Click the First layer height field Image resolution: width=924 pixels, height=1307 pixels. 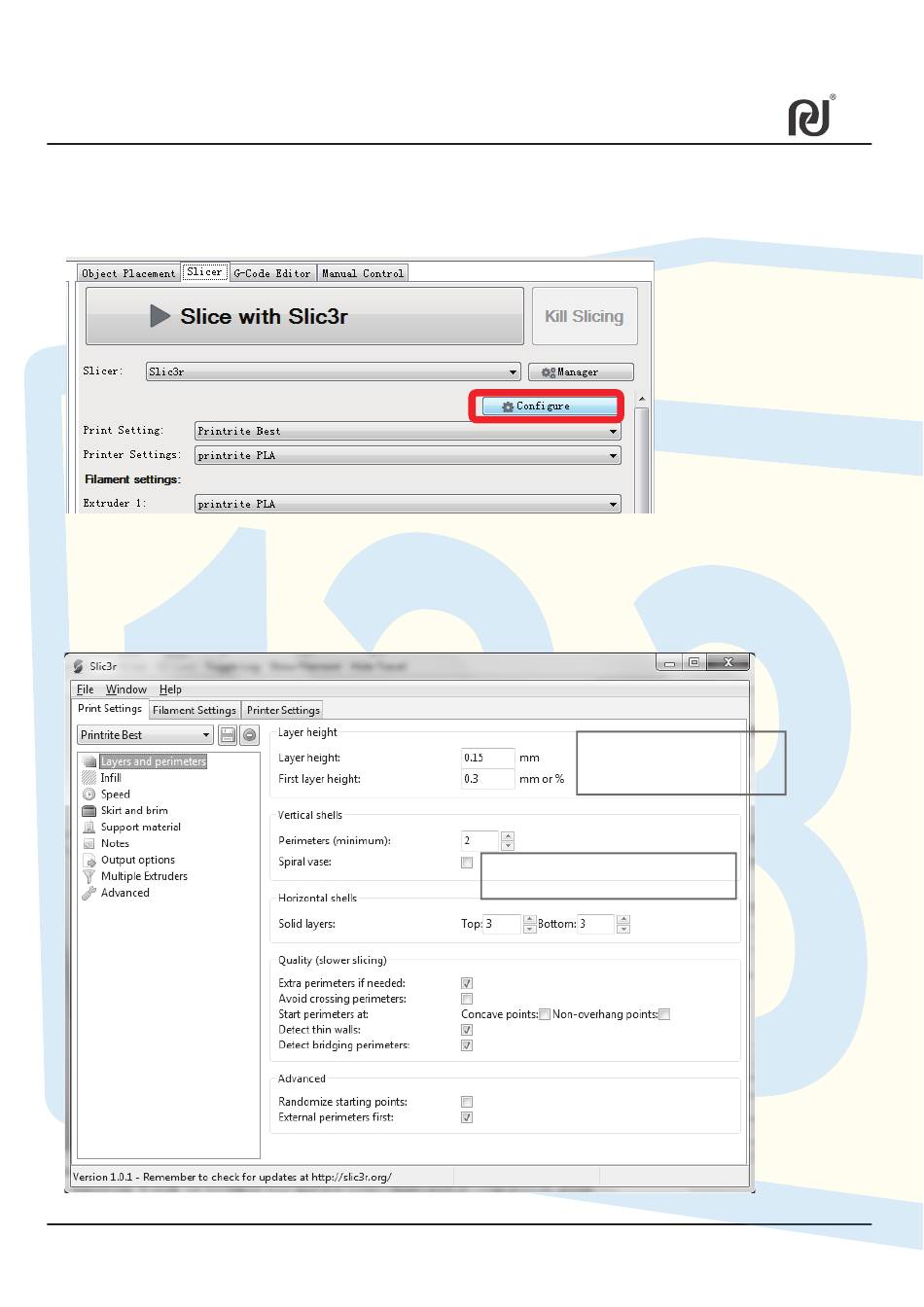click(x=487, y=779)
